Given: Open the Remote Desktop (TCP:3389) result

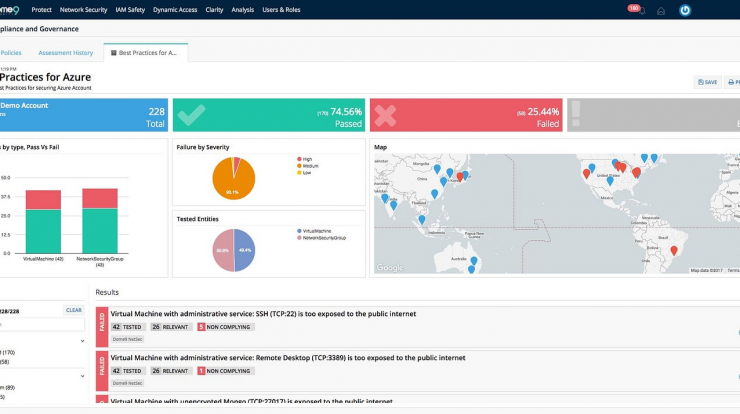Looking at the screenshot, I should 288,358.
